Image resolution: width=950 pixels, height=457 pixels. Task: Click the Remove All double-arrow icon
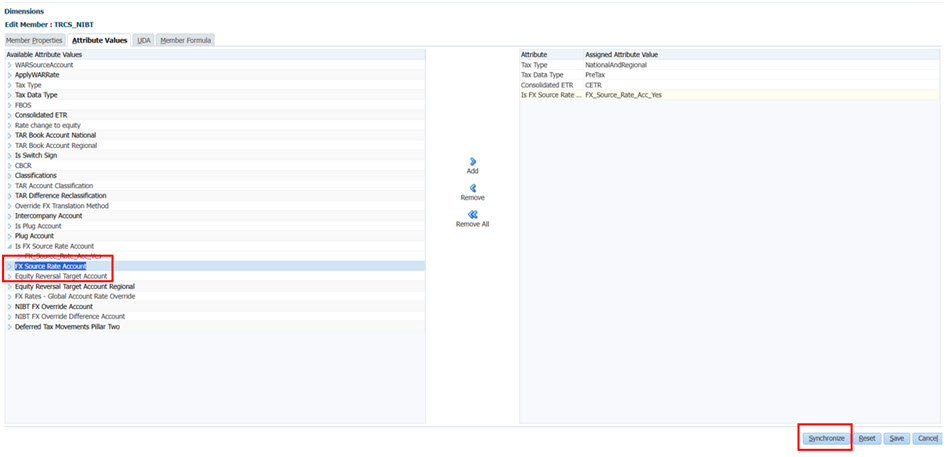pos(473,215)
